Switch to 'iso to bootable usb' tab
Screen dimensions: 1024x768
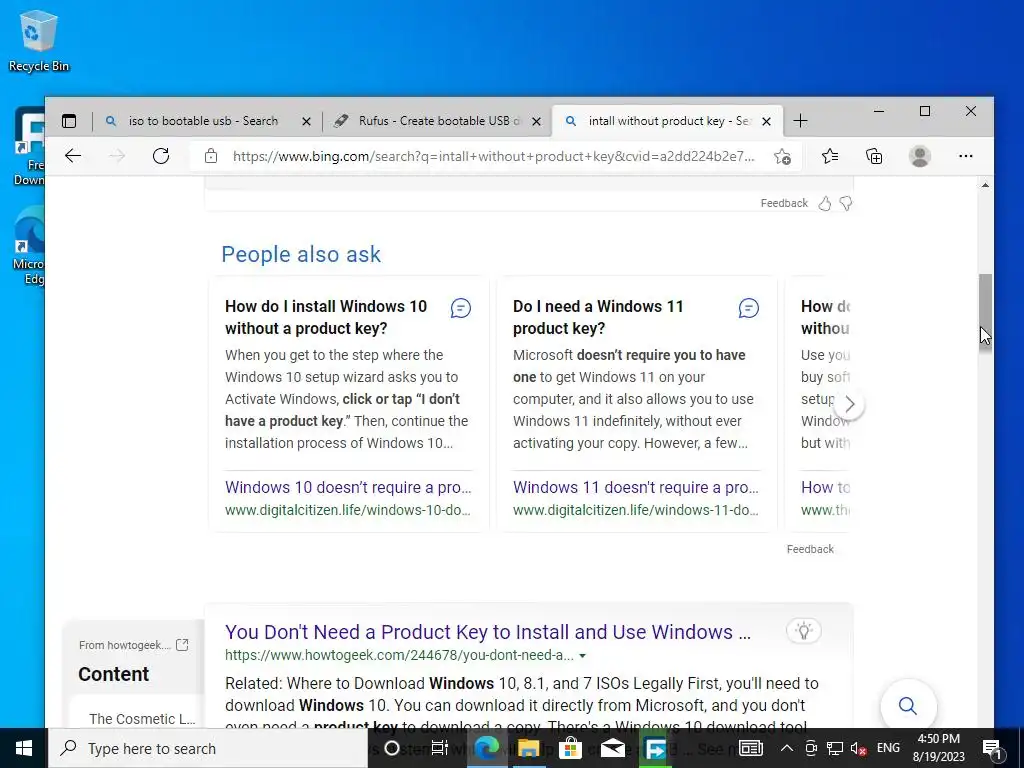(203, 121)
